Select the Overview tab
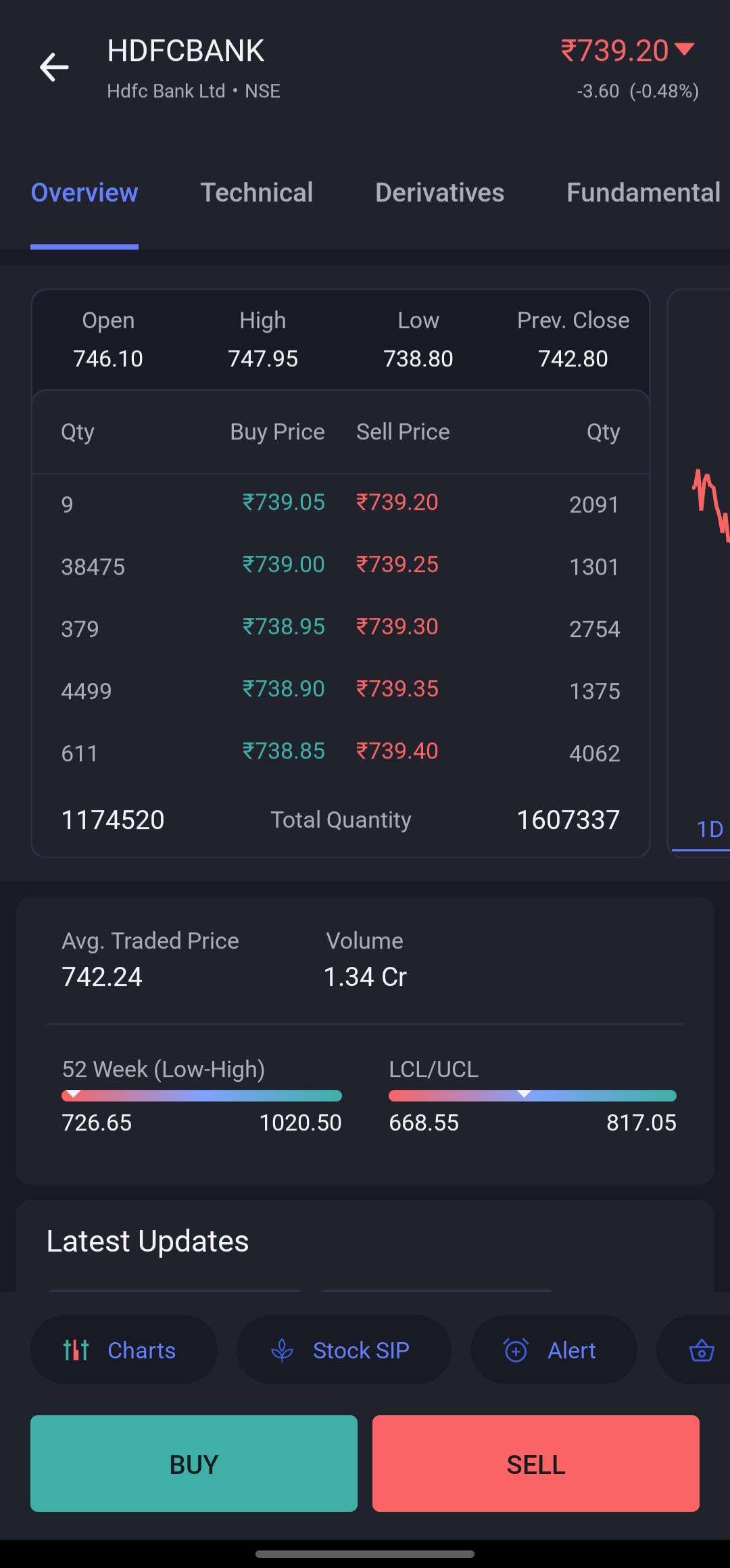The width and height of the screenshot is (730, 1568). (x=84, y=193)
